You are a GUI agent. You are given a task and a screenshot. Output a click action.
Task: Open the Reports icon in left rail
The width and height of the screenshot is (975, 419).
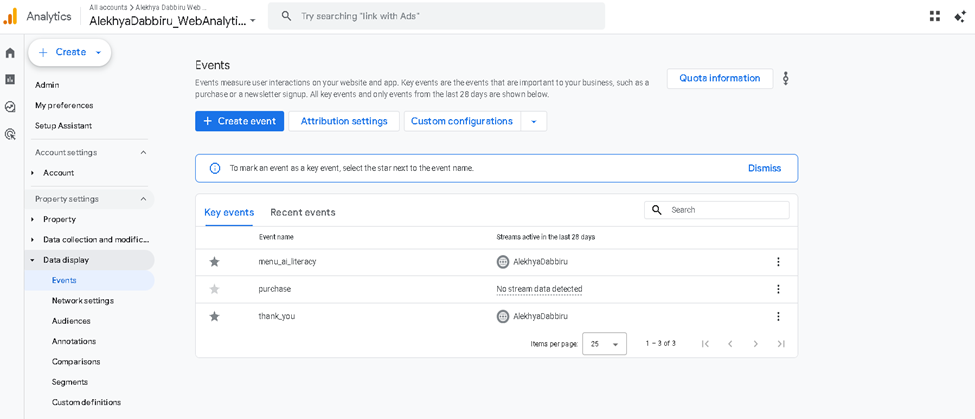tap(10, 80)
